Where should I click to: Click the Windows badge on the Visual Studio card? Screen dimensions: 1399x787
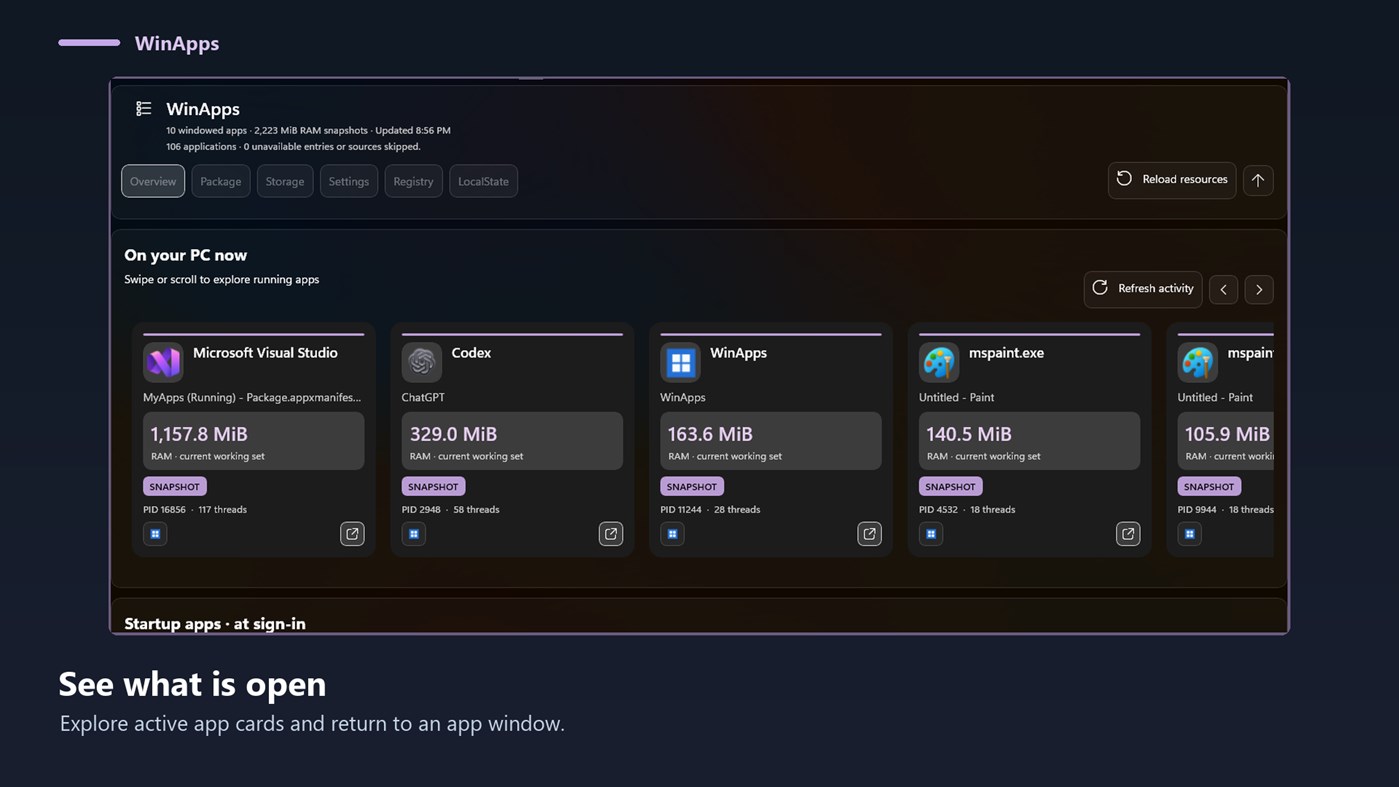[x=155, y=534]
